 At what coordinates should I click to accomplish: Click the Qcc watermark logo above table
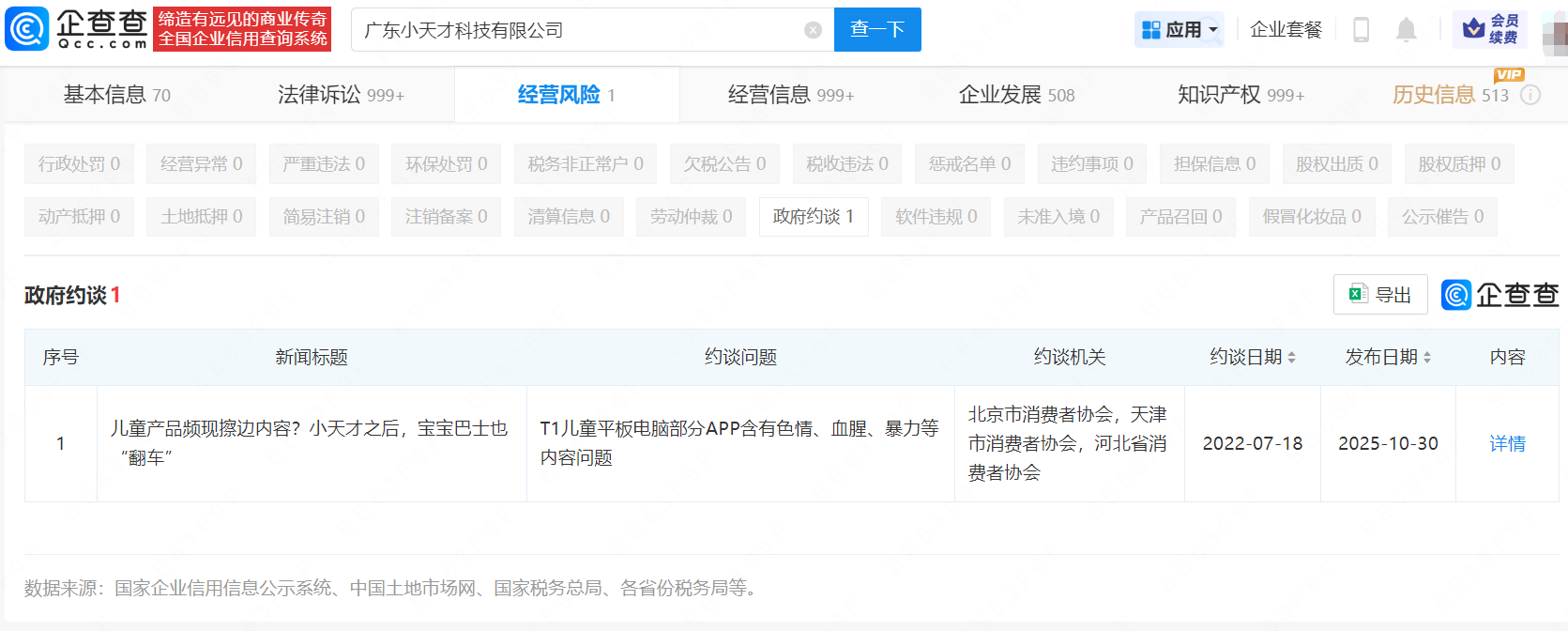click(x=1499, y=295)
